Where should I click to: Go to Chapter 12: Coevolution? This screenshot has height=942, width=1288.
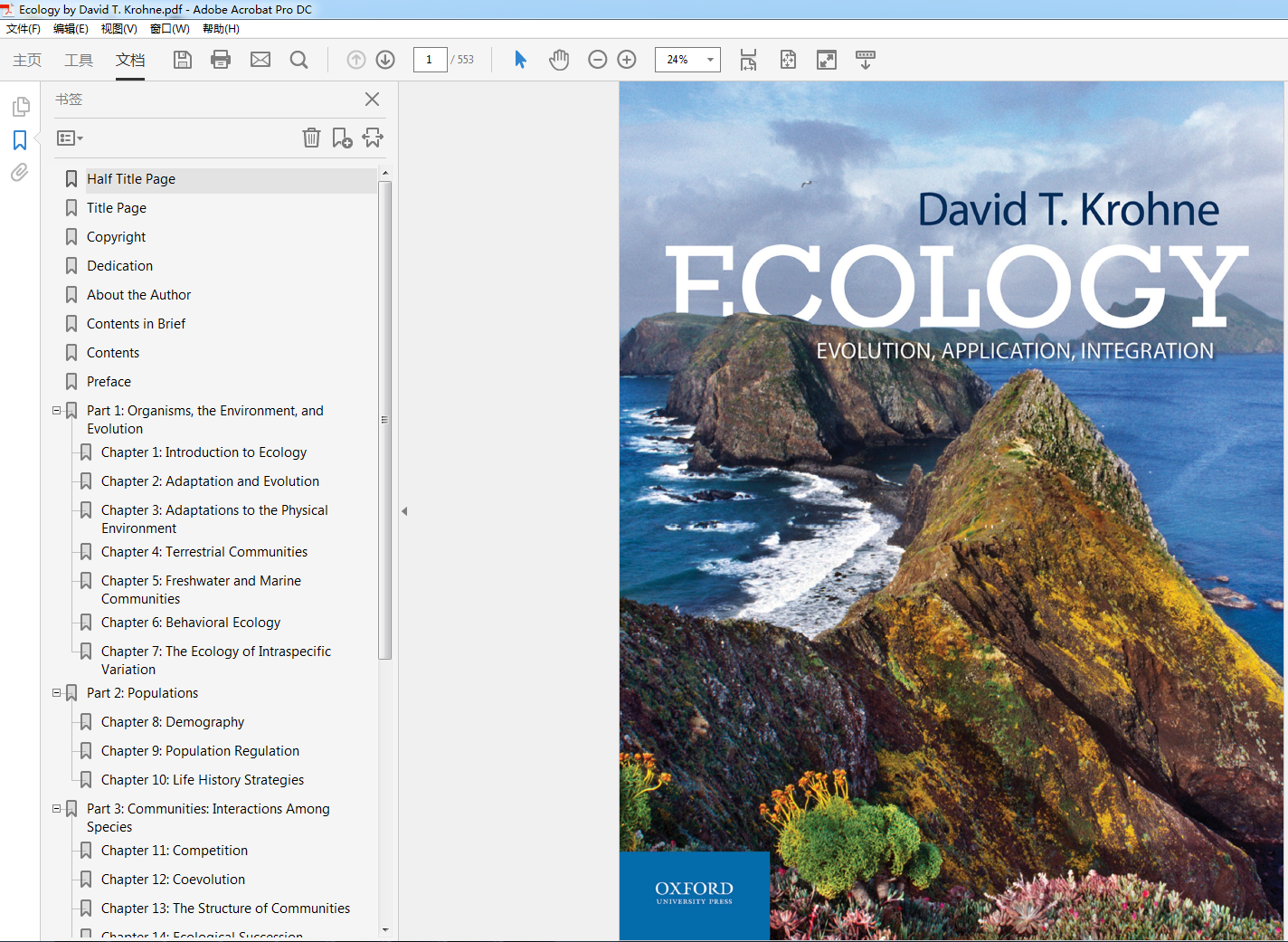(174, 880)
